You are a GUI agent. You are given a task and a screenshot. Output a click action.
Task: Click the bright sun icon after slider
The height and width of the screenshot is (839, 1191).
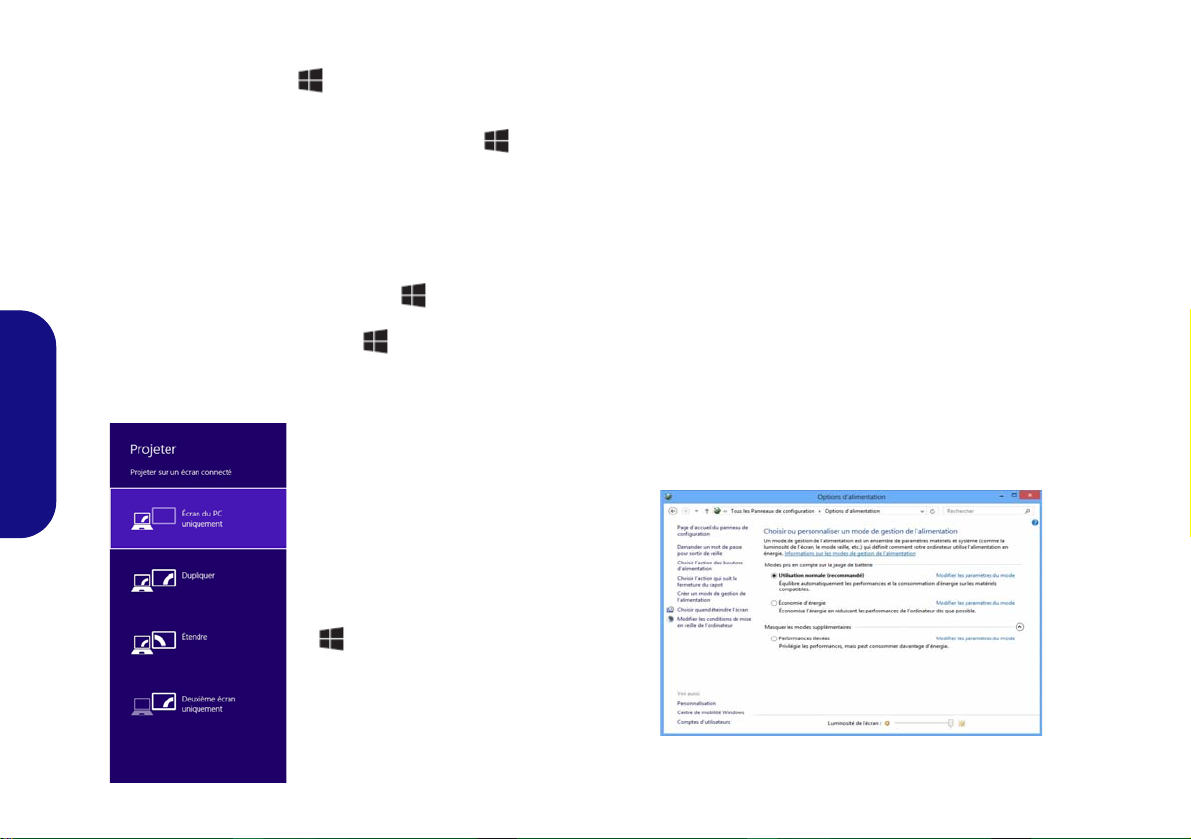962,724
